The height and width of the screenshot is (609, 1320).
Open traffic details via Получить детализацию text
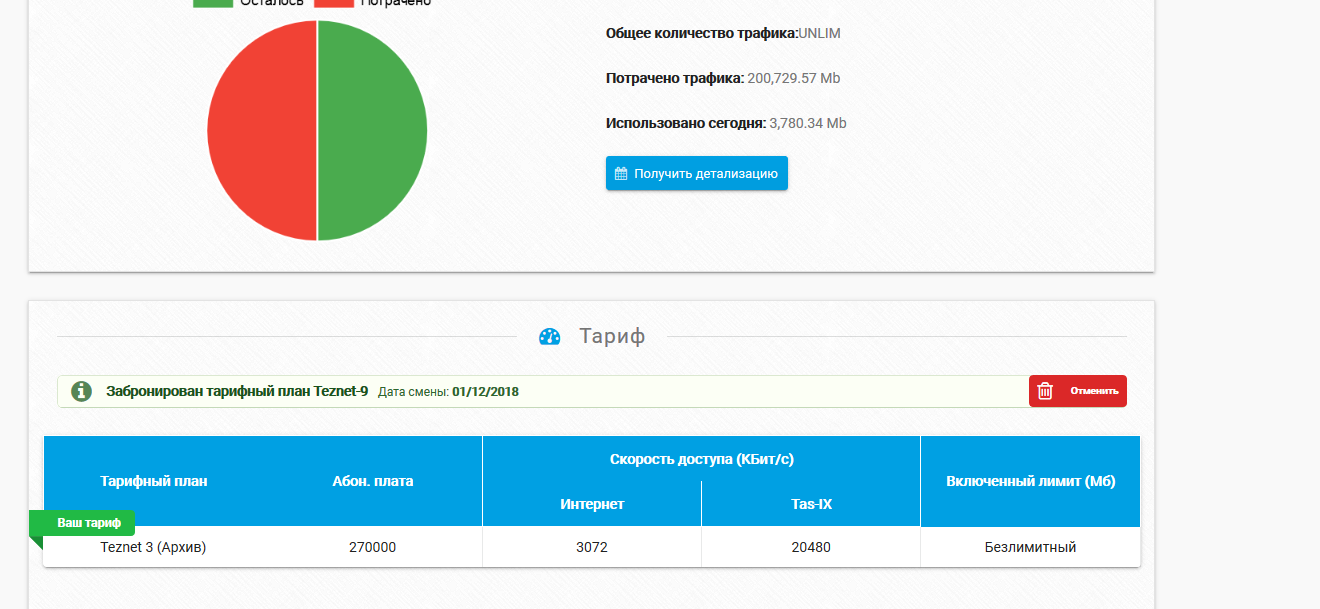point(705,173)
